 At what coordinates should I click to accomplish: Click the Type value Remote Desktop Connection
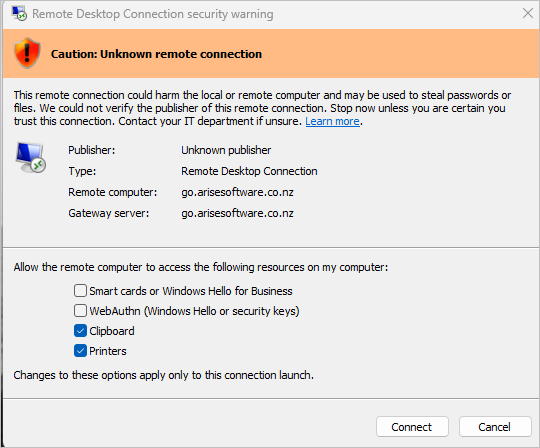pos(249,171)
